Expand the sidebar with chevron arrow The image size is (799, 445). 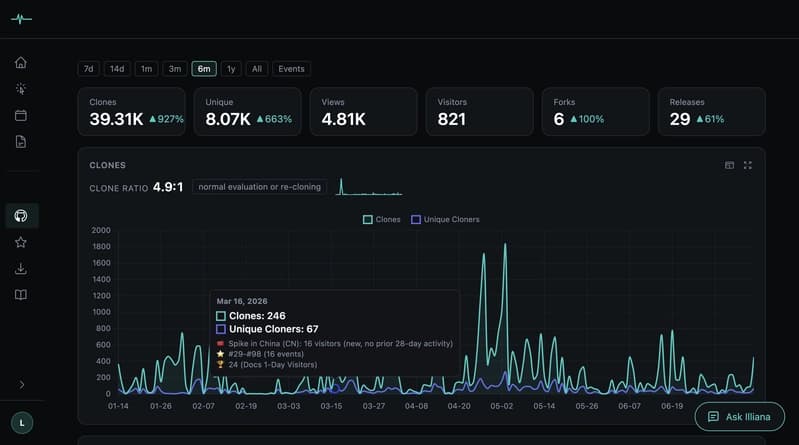click(22, 384)
